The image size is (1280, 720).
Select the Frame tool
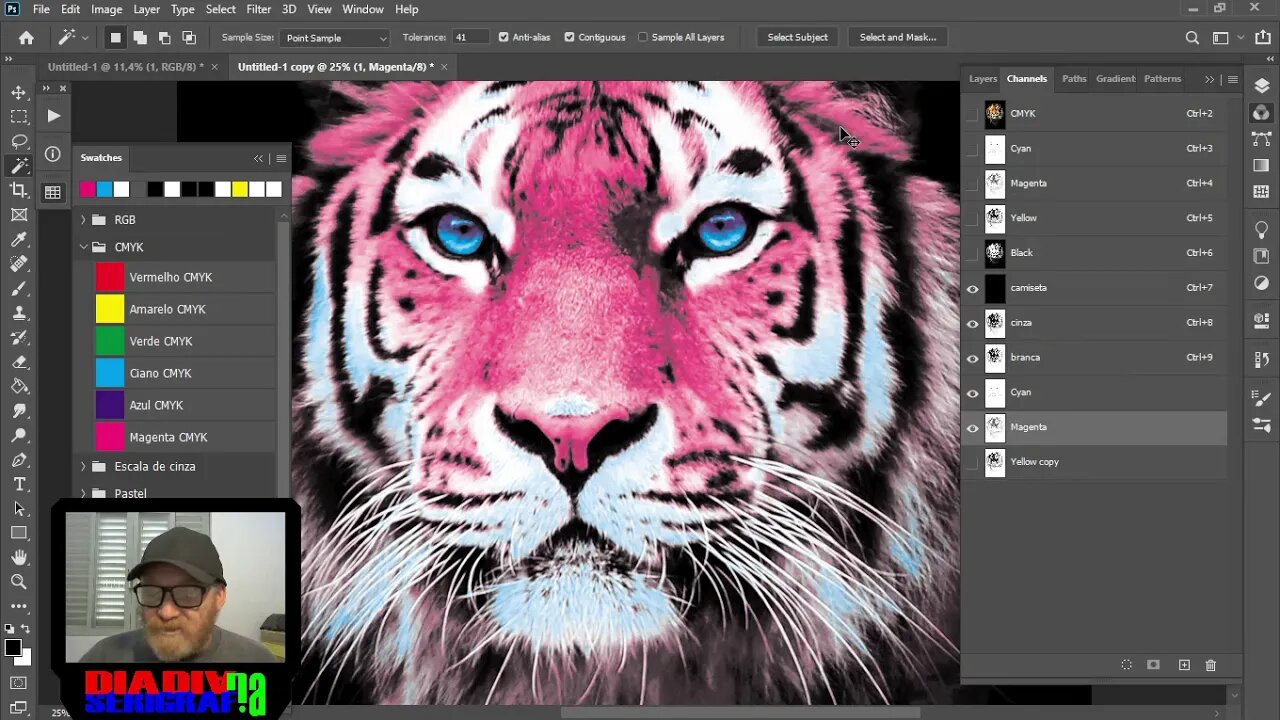click(19, 215)
